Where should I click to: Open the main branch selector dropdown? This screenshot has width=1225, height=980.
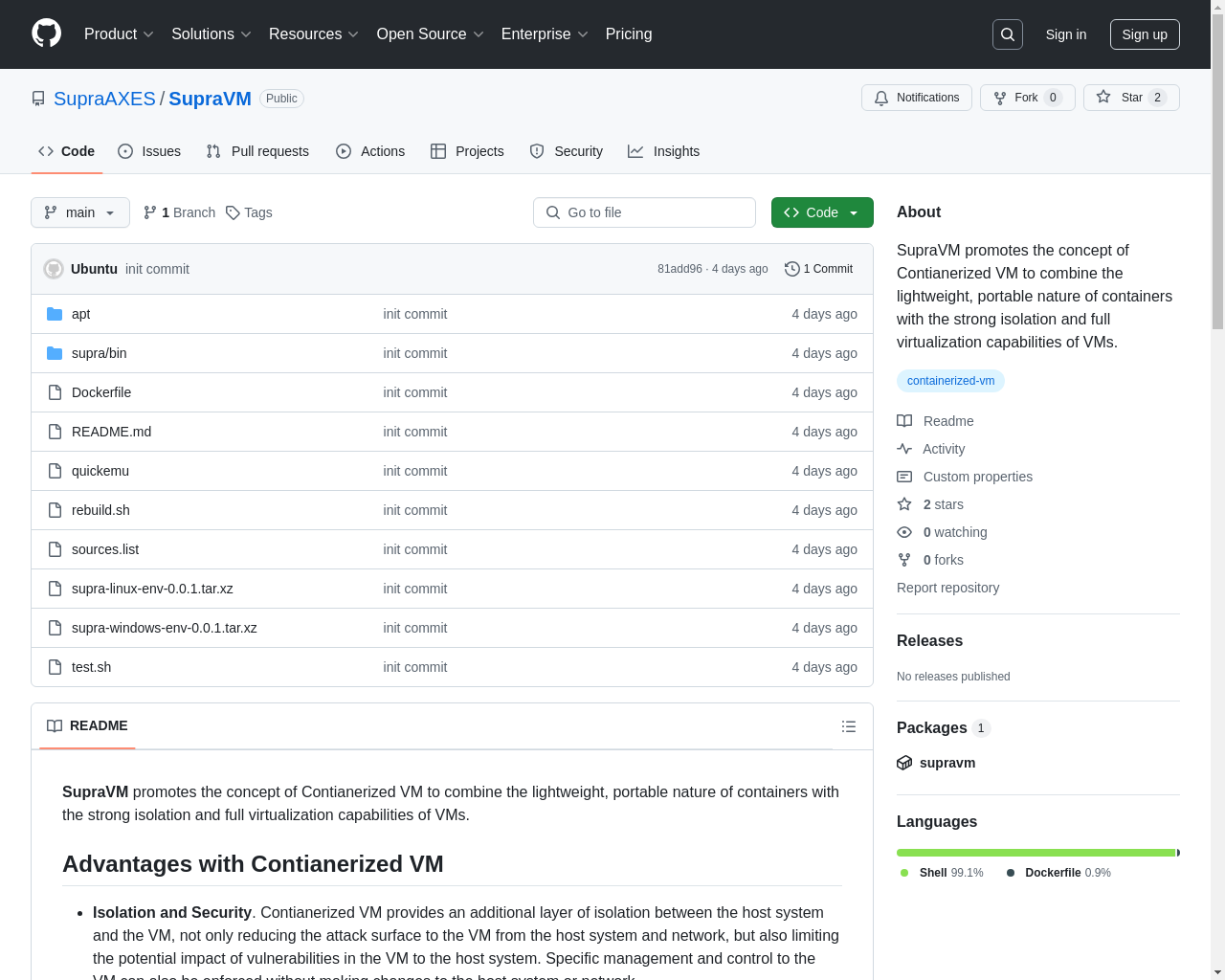point(80,212)
